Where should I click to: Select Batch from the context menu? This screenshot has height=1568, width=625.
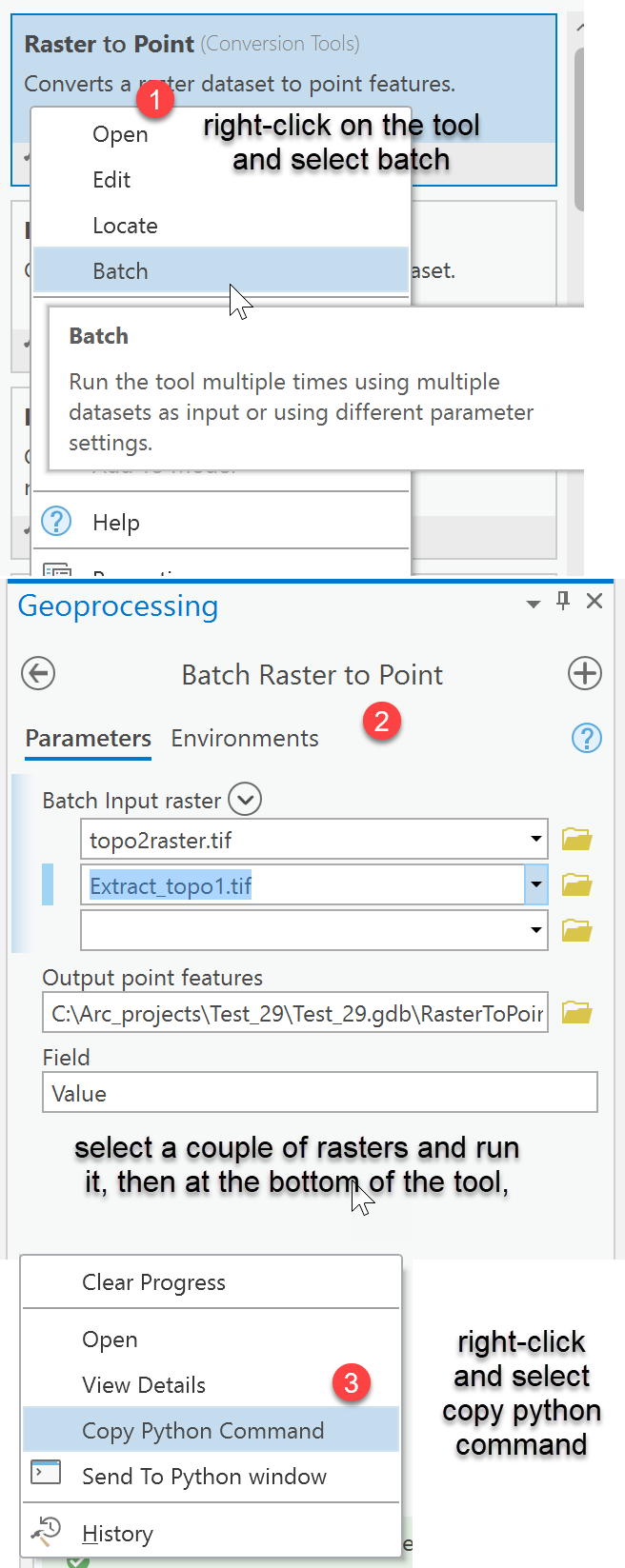(120, 270)
